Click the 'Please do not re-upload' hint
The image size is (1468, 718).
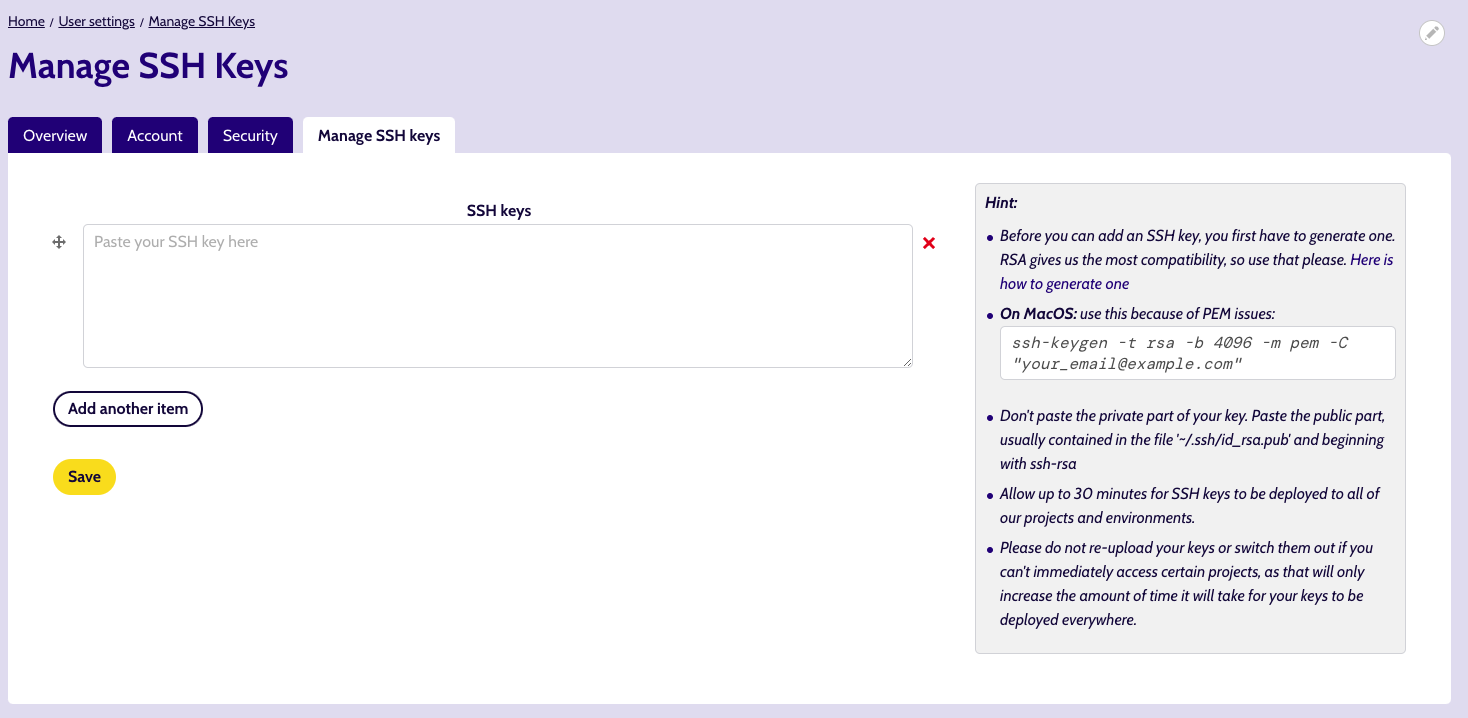click(x=1186, y=584)
